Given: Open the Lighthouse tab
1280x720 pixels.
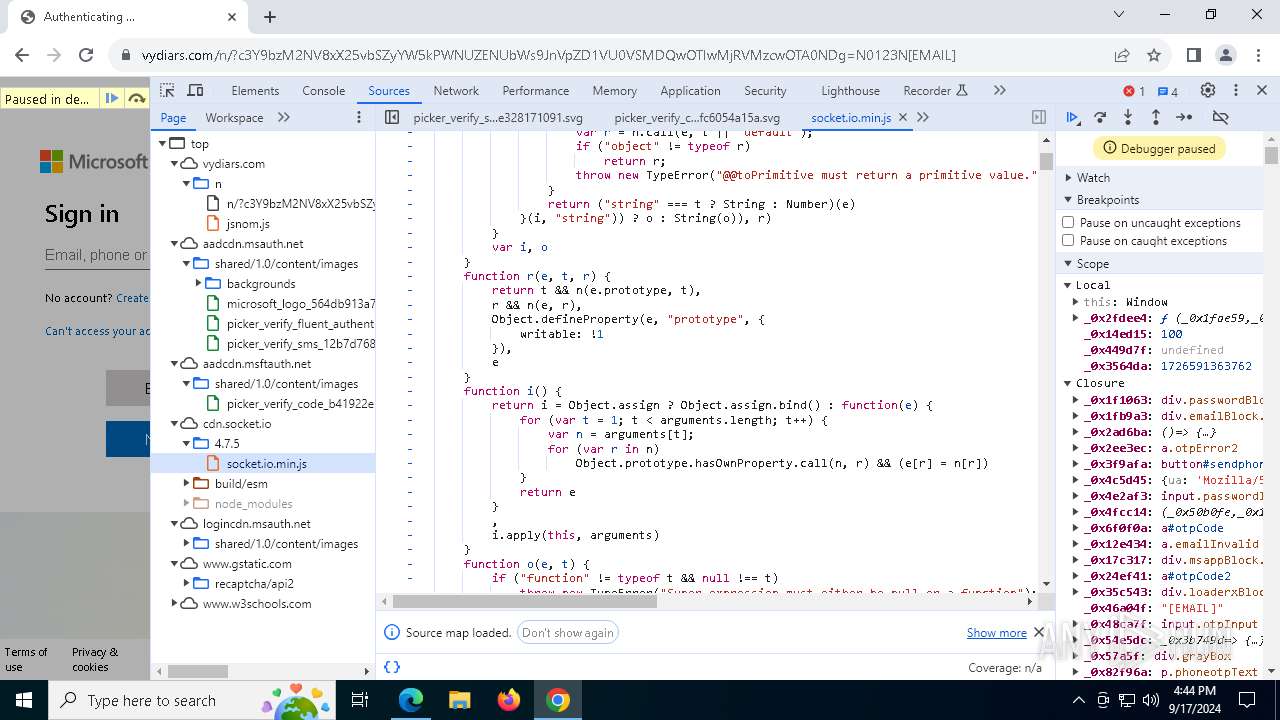Looking at the screenshot, I should point(850,90).
